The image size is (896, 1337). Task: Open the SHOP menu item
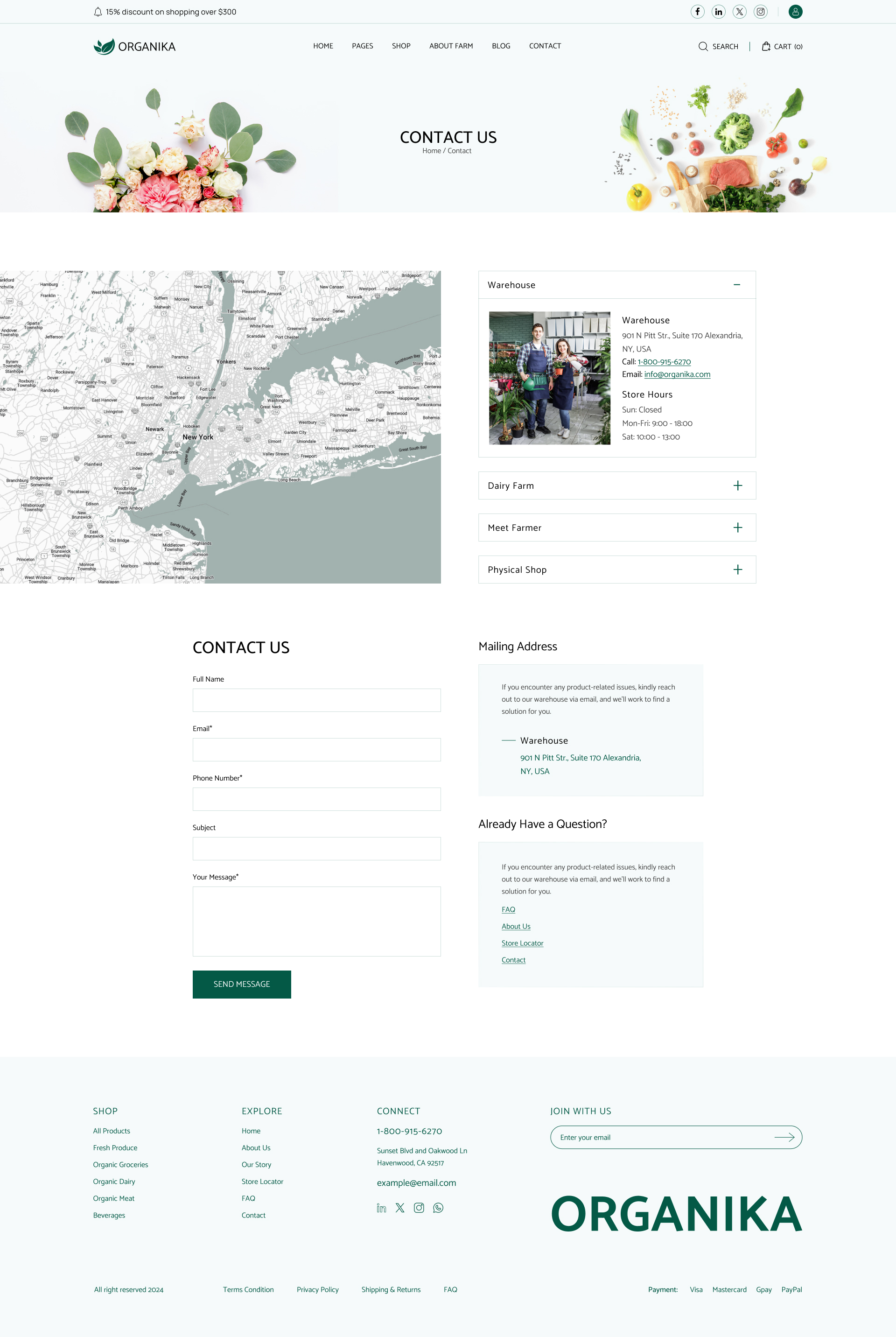[x=400, y=46]
